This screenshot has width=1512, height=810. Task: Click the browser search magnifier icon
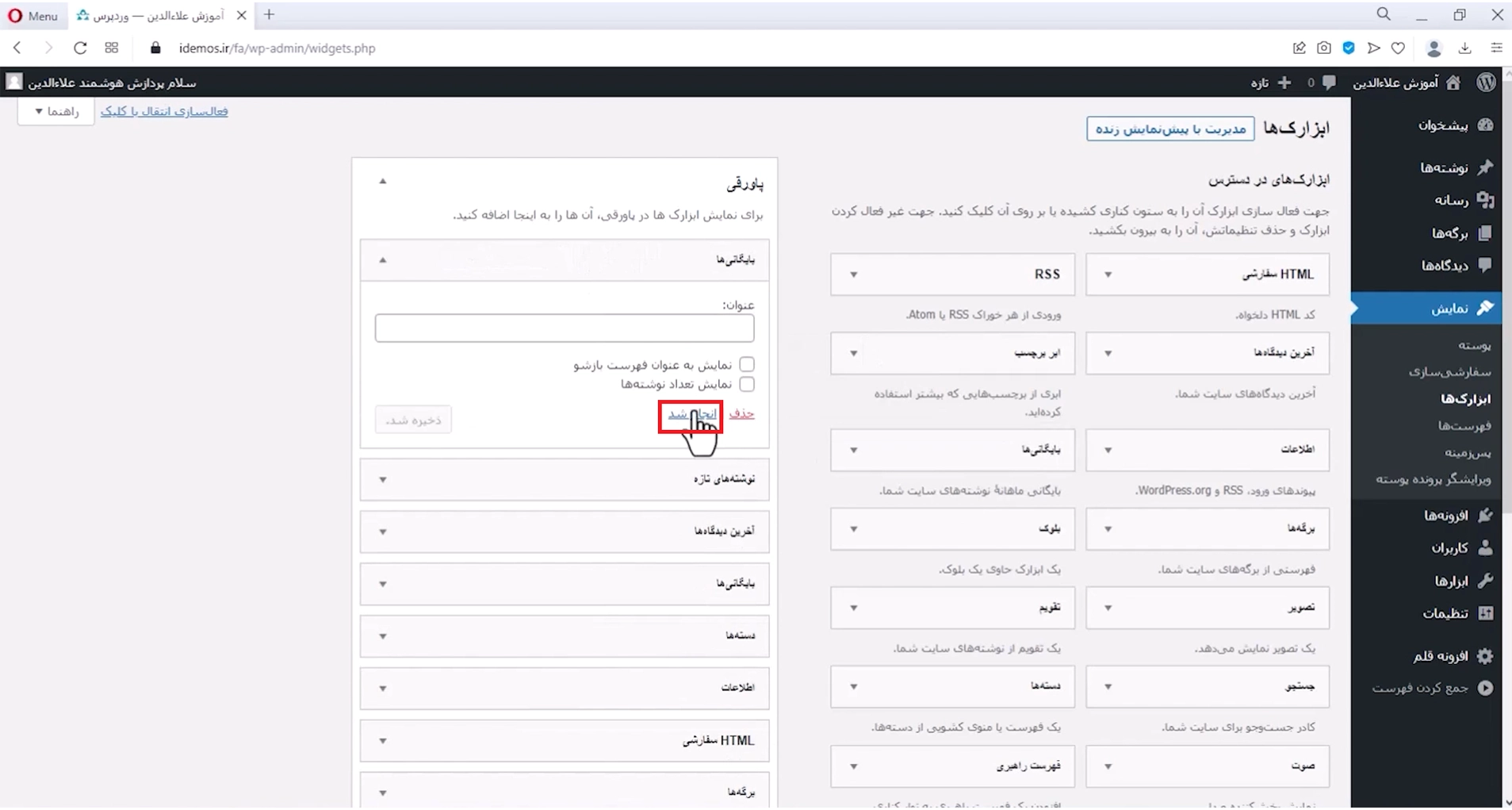1384,14
